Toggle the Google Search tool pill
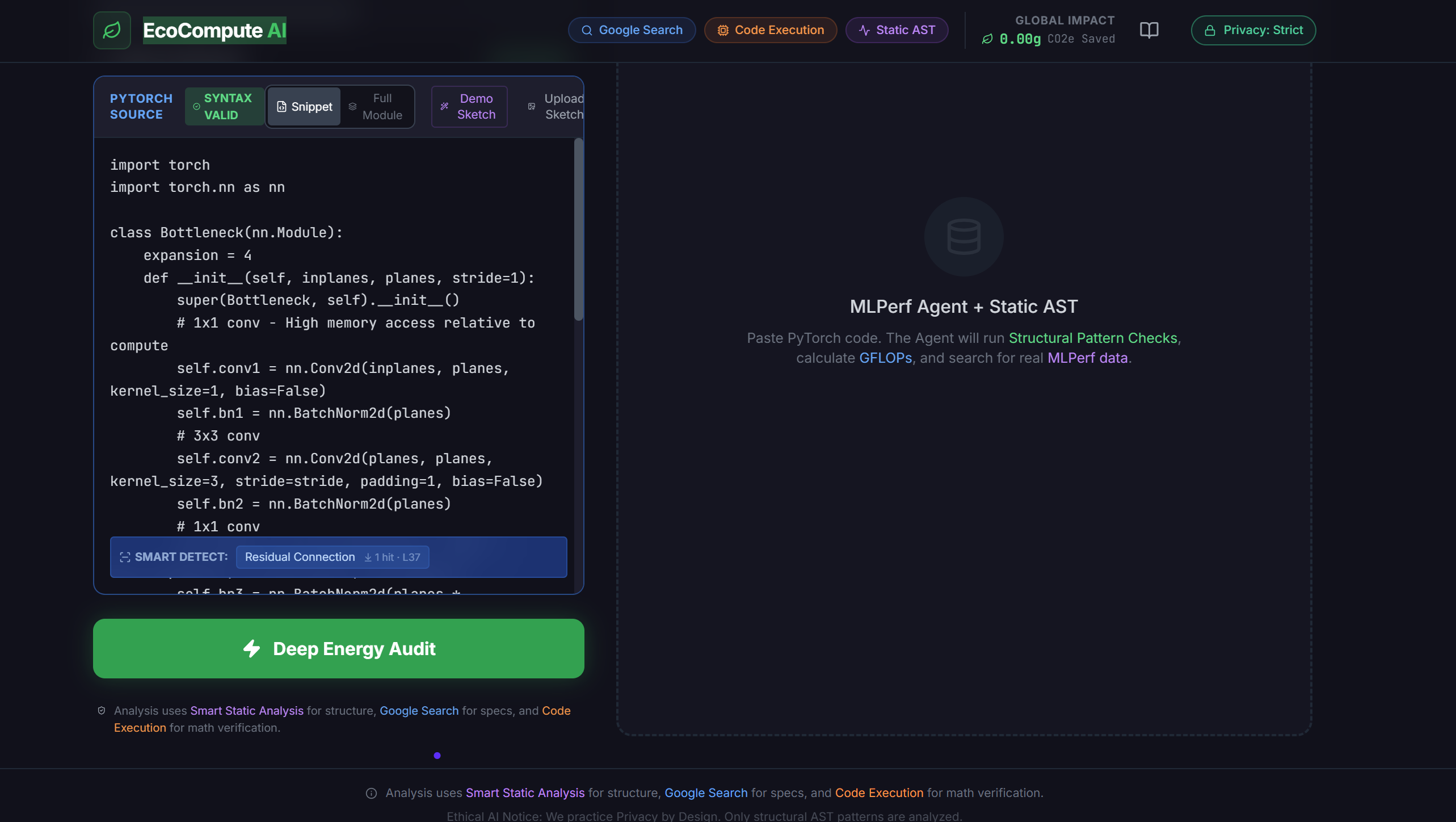Image resolution: width=1456 pixels, height=822 pixels. 632,30
